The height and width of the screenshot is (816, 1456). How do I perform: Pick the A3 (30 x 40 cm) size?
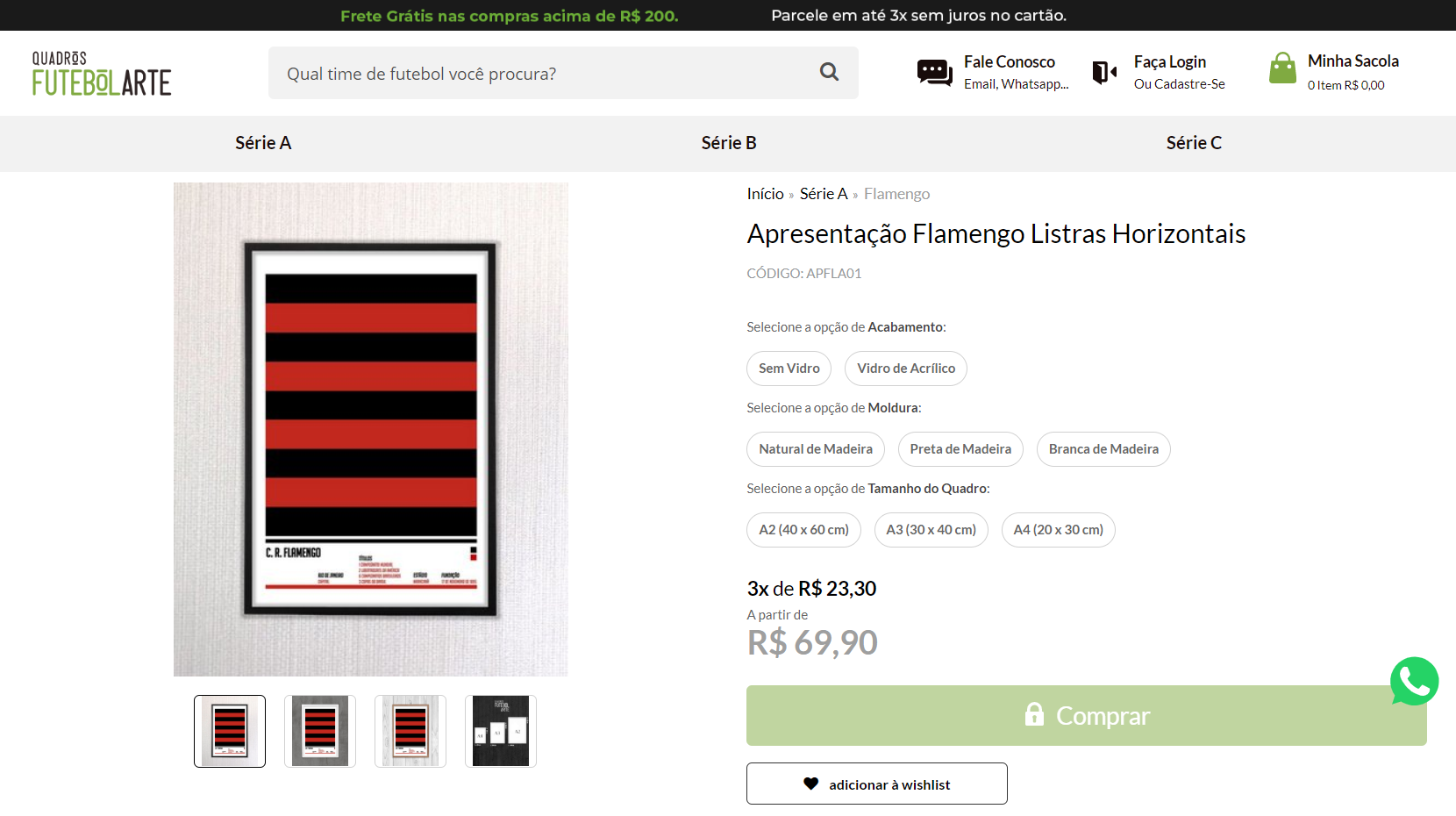tap(931, 530)
